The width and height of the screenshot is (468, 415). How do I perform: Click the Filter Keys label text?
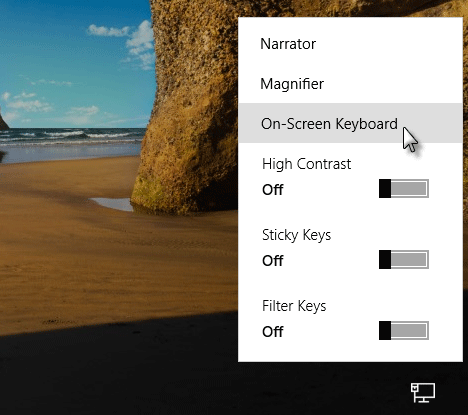coord(294,306)
